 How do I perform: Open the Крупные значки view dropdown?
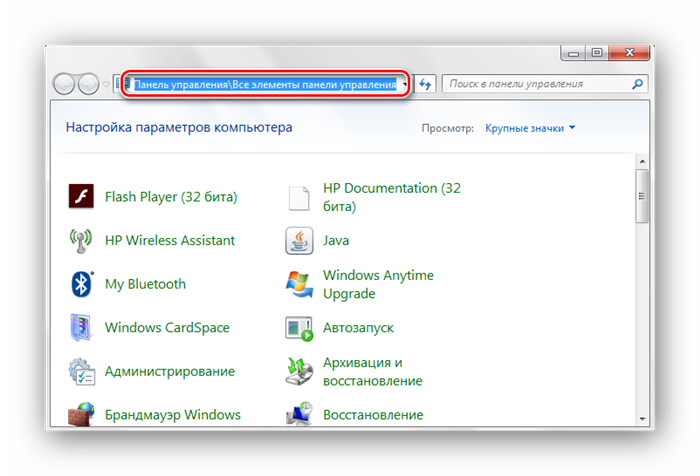(530, 128)
